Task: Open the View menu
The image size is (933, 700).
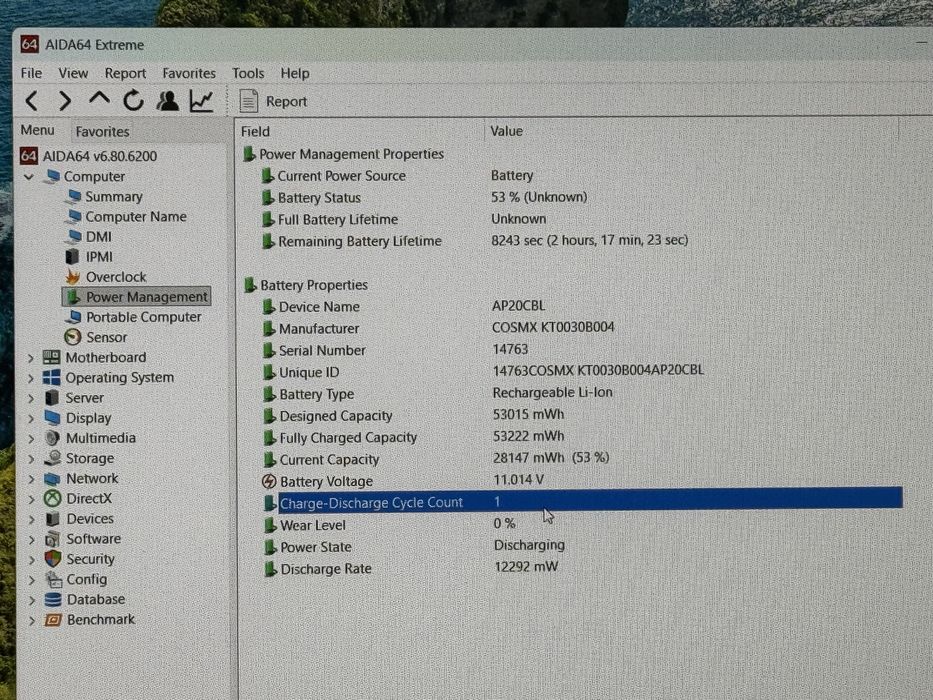Action: (x=73, y=73)
